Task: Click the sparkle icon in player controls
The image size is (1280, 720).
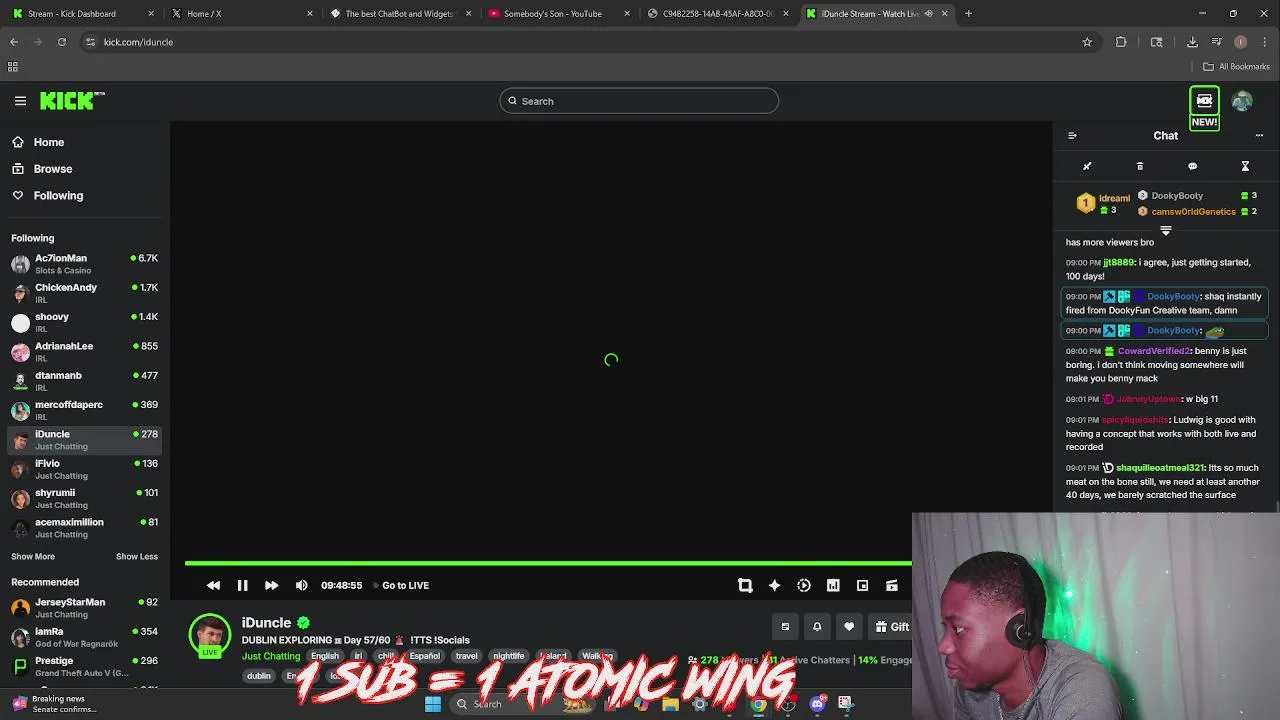Action: coord(774,585)
